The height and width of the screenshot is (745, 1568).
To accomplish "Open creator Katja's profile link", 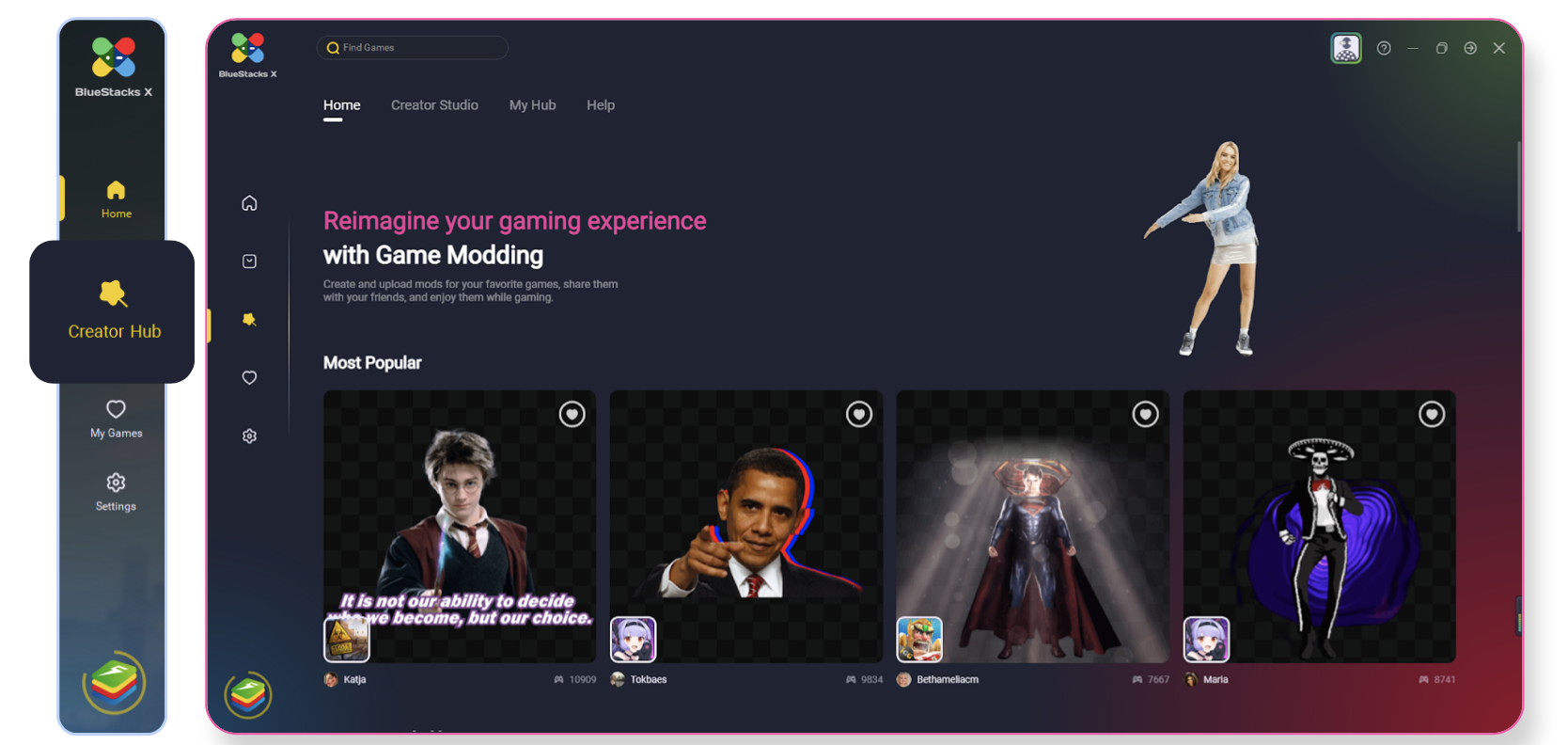I will pos(353,679).
